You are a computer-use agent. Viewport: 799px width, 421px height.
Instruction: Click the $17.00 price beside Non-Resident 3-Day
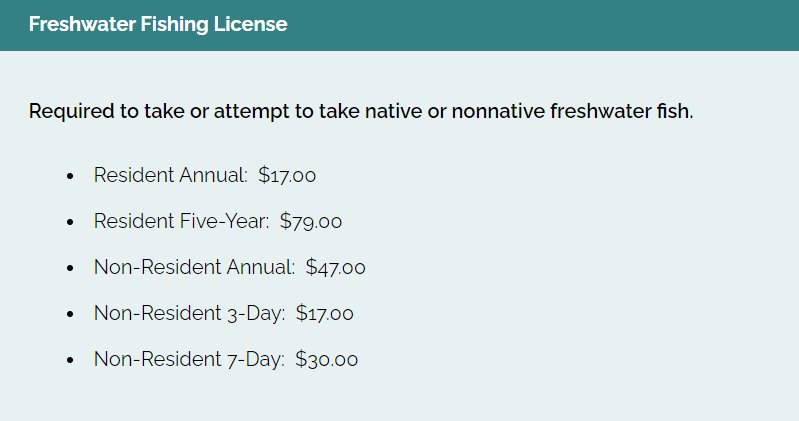(325, 313)
